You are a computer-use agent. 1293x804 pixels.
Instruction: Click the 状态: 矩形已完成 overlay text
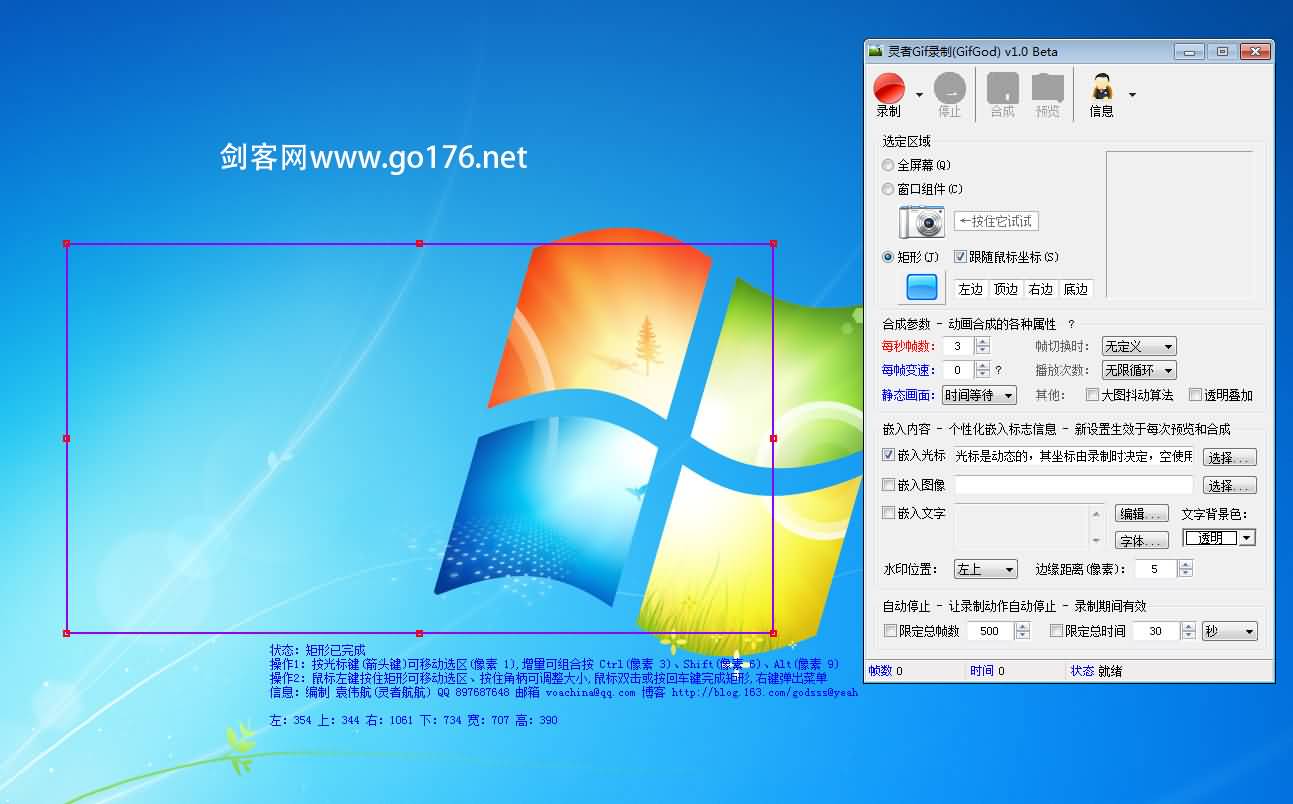(318, 650)
